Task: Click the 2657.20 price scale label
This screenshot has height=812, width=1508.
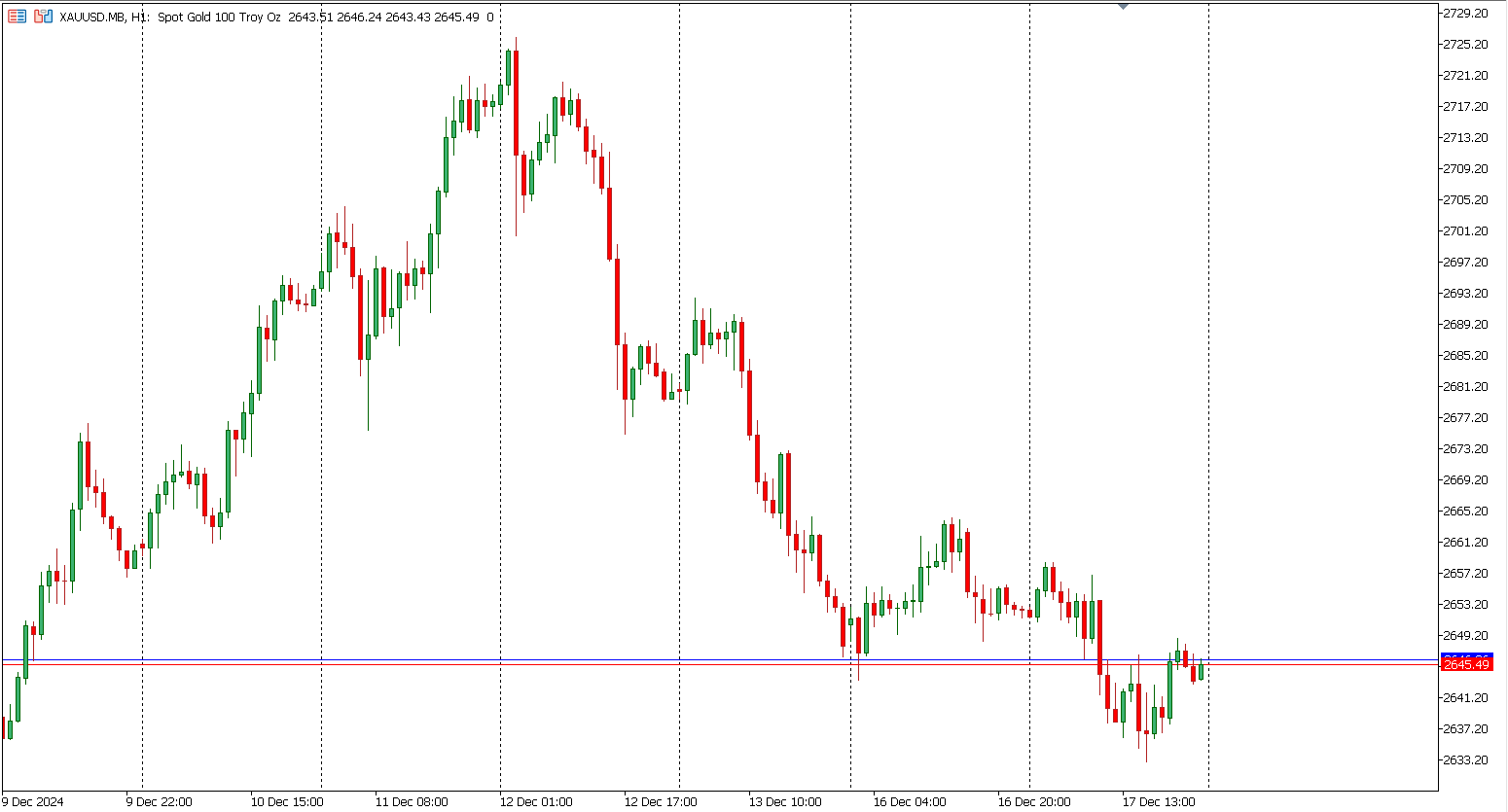Action: 1466,573
